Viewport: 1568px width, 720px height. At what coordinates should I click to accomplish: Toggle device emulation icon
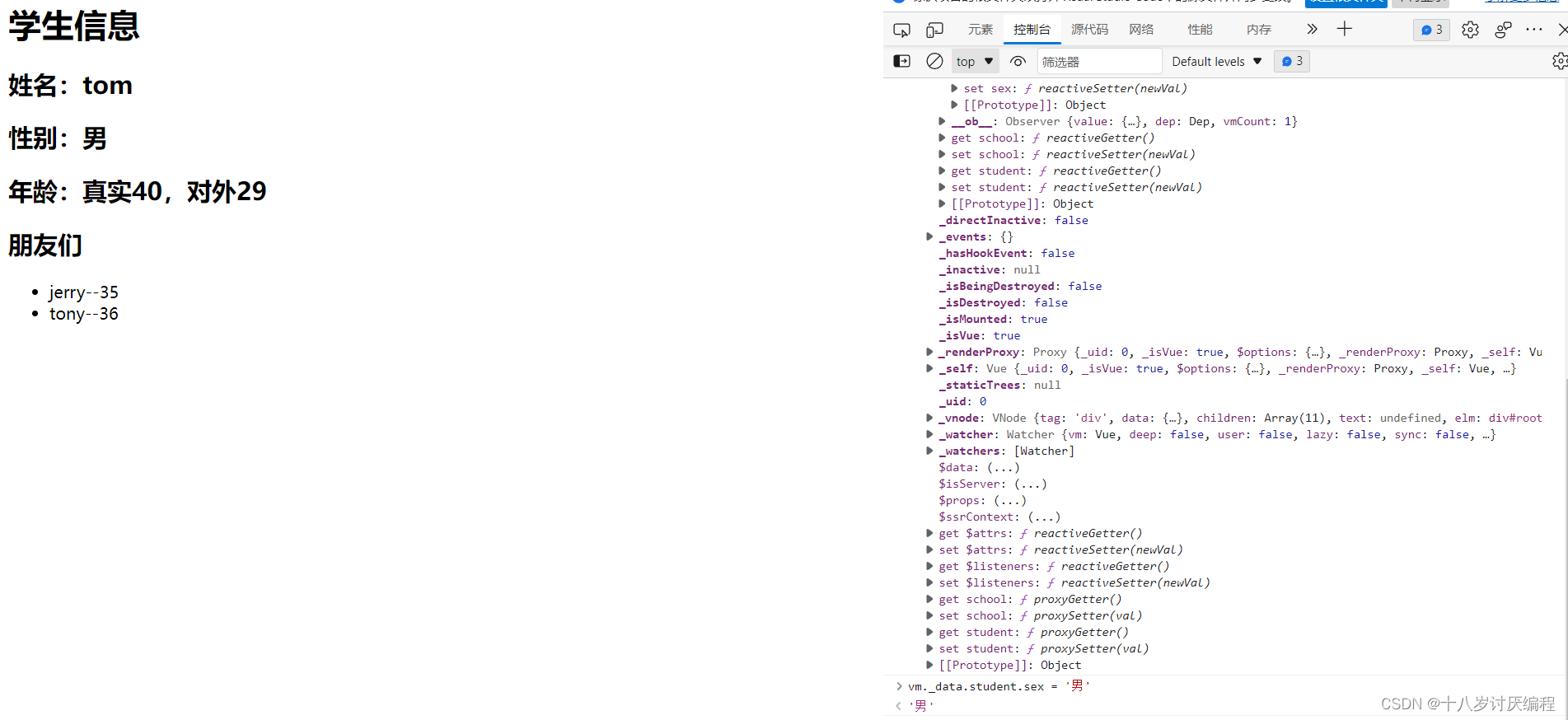pos(934,30)
